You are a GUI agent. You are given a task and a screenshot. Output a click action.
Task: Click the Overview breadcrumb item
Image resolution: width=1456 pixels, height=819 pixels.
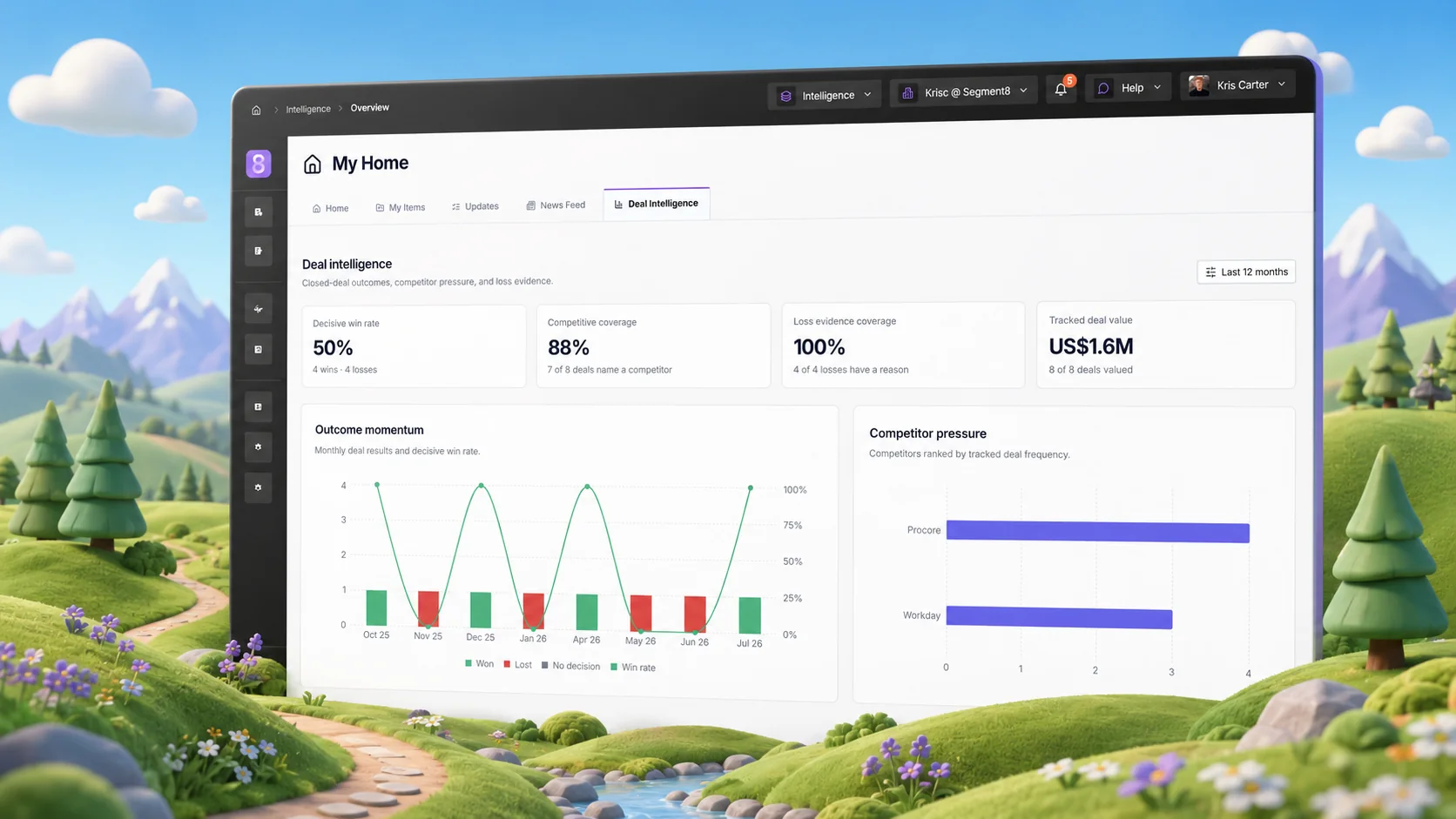[x=370, y=108]
